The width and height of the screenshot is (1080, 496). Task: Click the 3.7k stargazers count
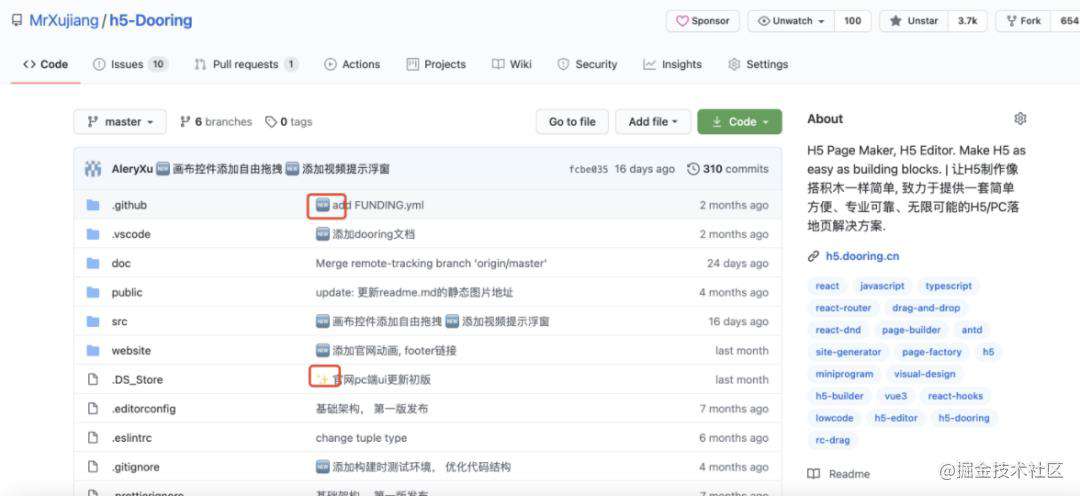[967, 21]
